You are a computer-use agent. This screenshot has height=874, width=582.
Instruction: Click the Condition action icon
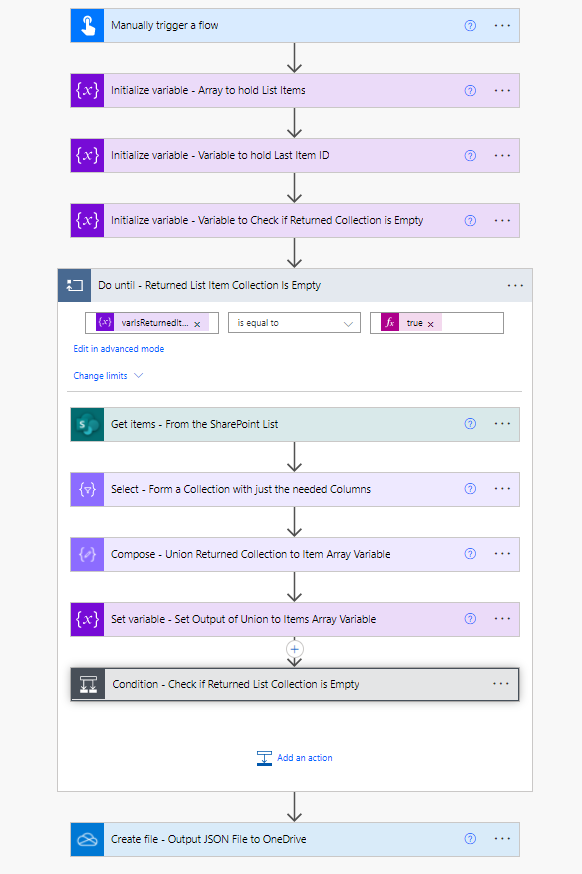[89, 684]
